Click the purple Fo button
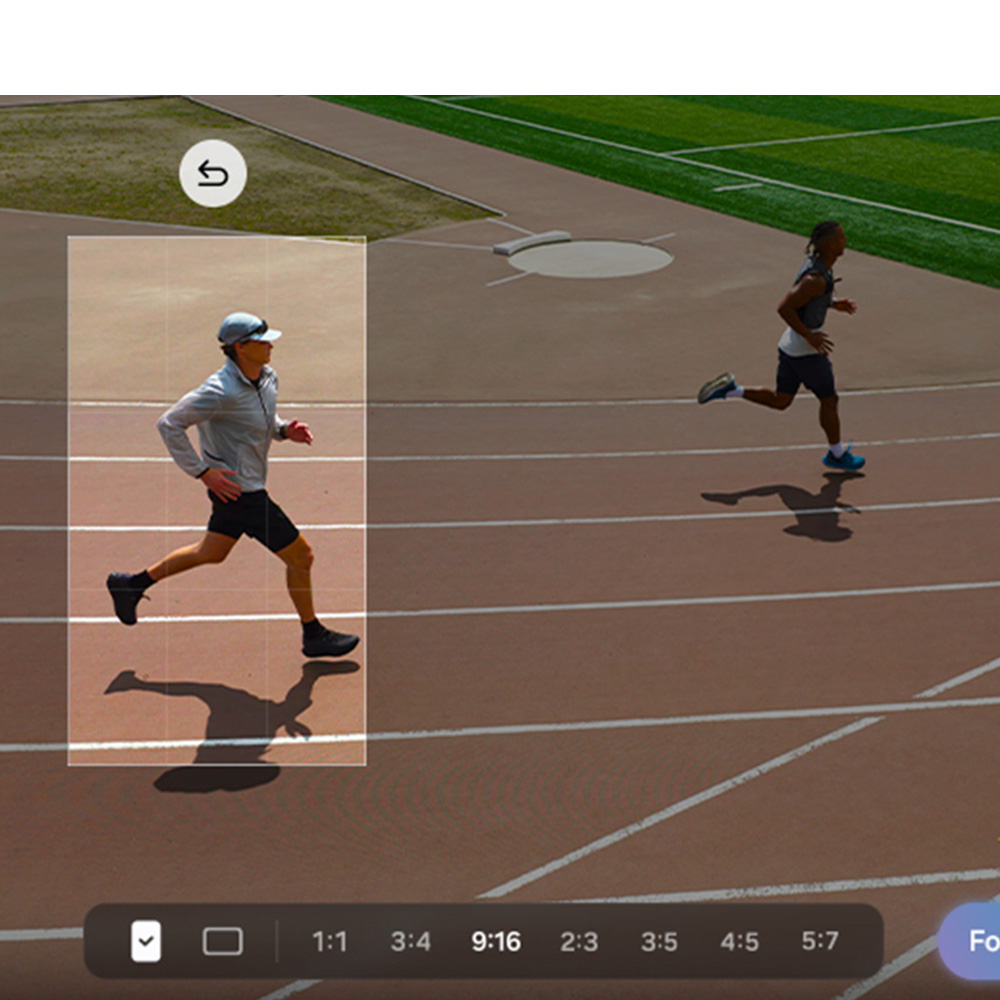 tap(970, 941)
